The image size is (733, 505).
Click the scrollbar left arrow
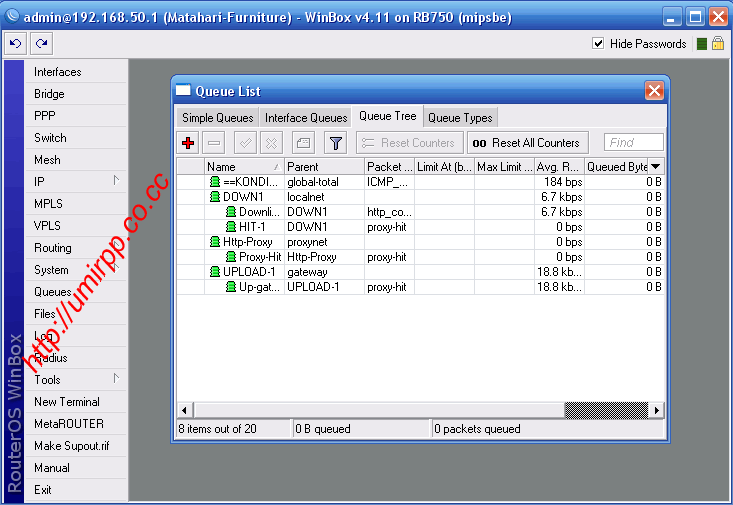(184, 410)
